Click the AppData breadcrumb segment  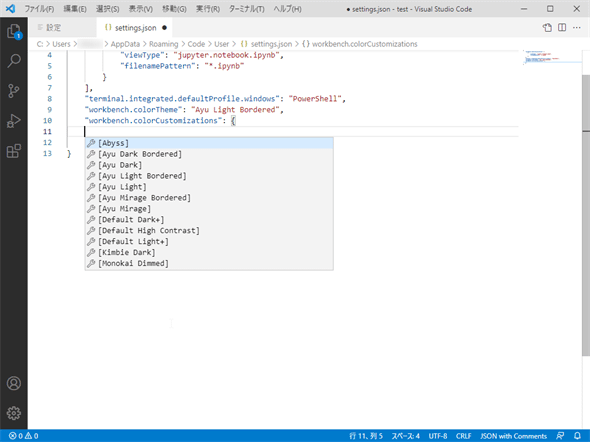[x=125, y=44]
